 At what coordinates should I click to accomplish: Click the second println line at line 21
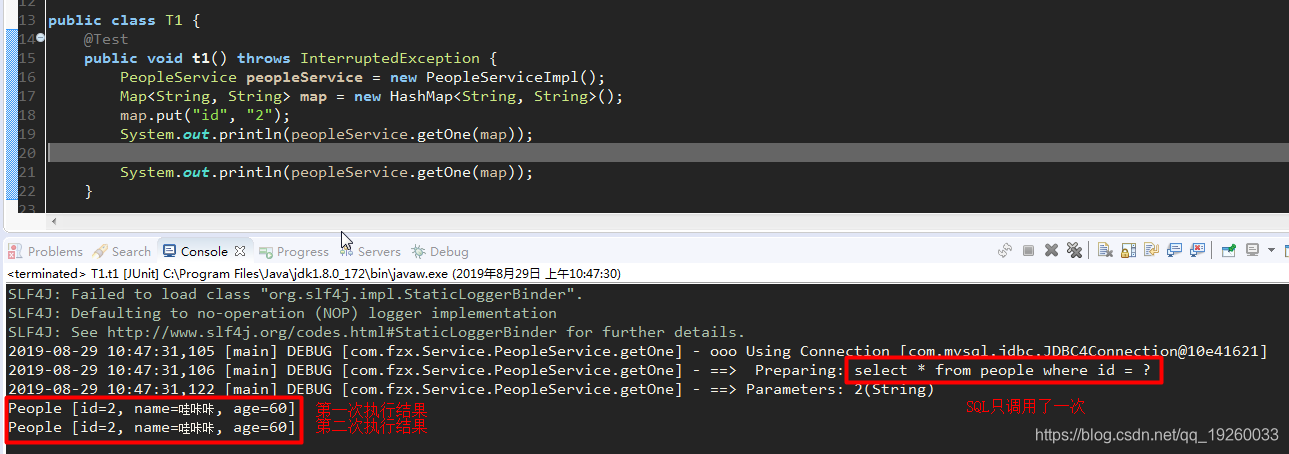(x=327, y=172)
